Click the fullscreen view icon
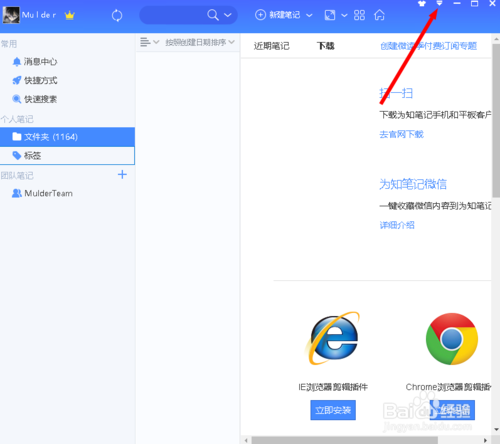Image resolution: width=500 pixels, height=444 pixels. [x=330, y=15]
